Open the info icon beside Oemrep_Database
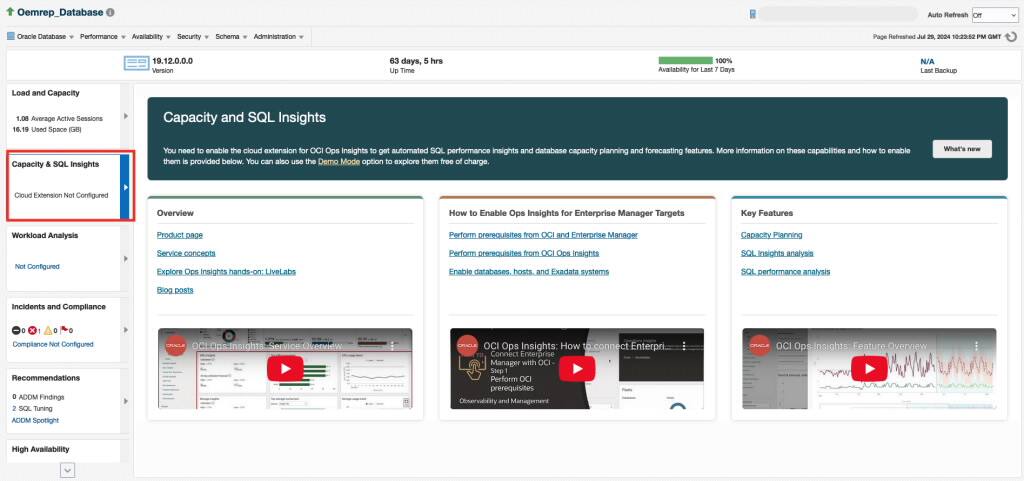This screenshot has height=481, width=1024. [110, 12]
